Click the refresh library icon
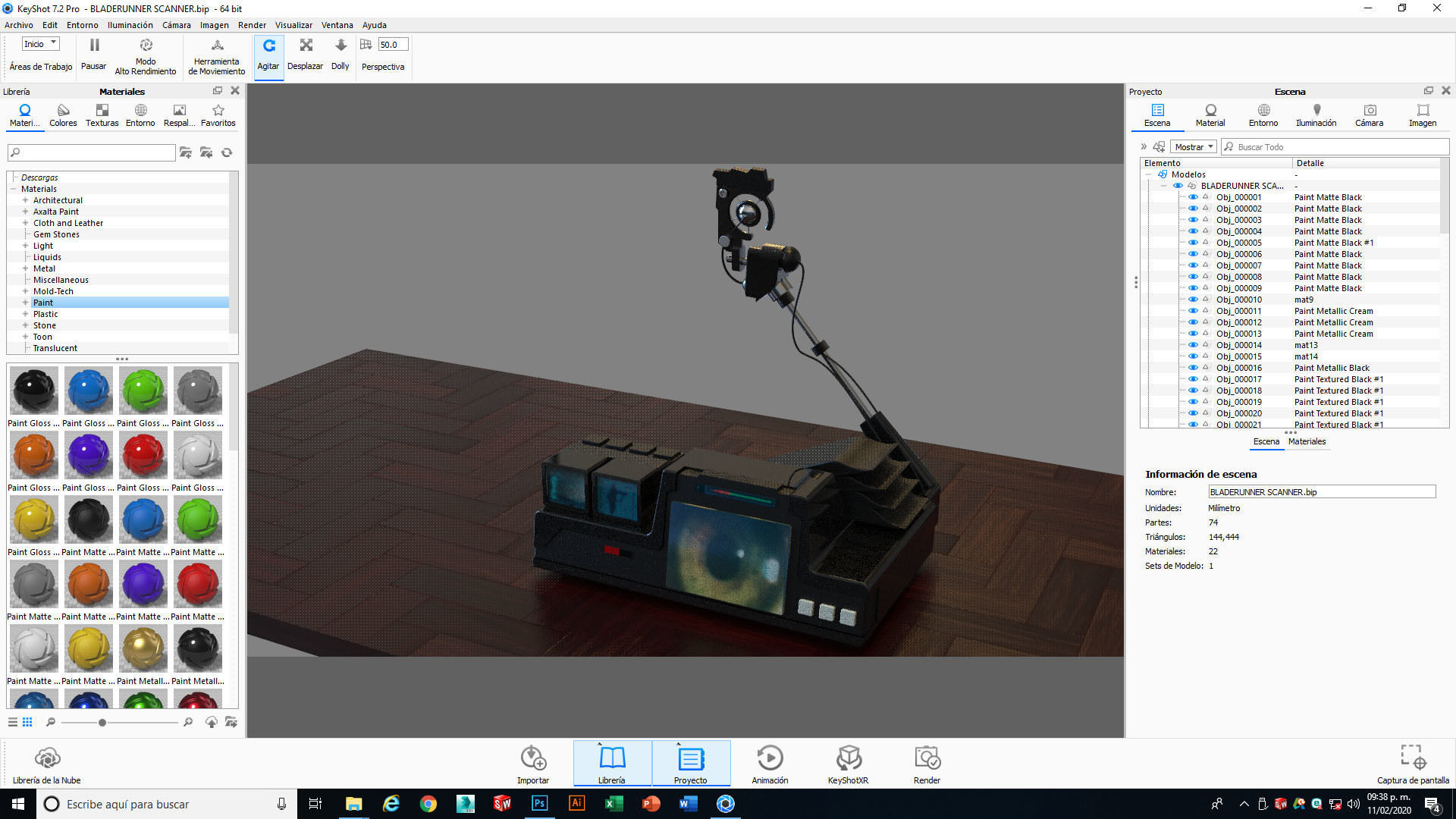This screenshot has width=1456, height=819. [x=227, y=152]
